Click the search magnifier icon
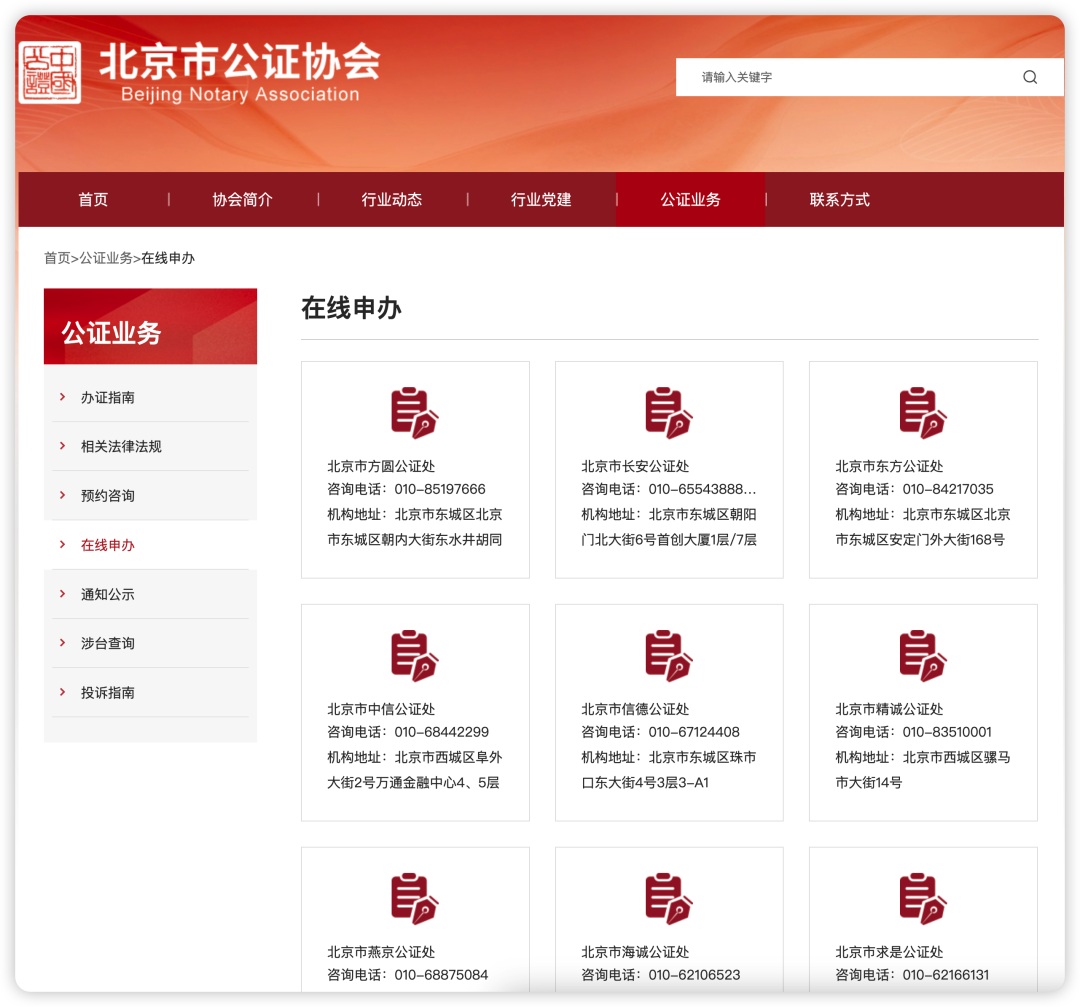 (1030, 77)
